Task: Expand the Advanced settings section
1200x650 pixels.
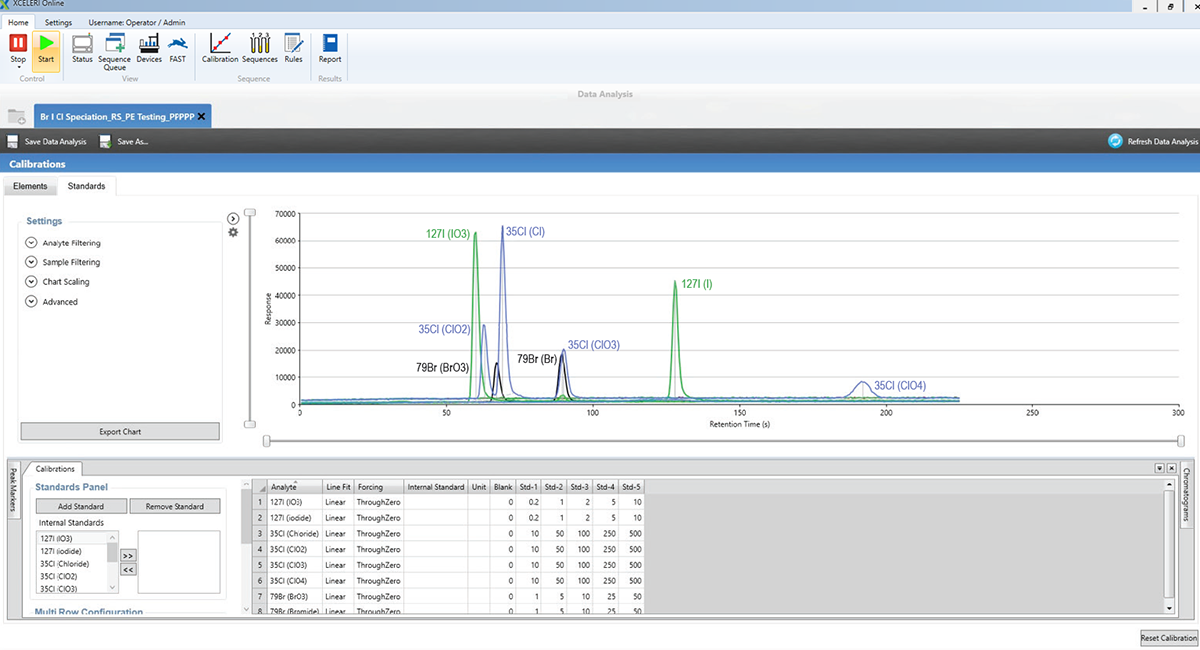Action: (32, 301)
